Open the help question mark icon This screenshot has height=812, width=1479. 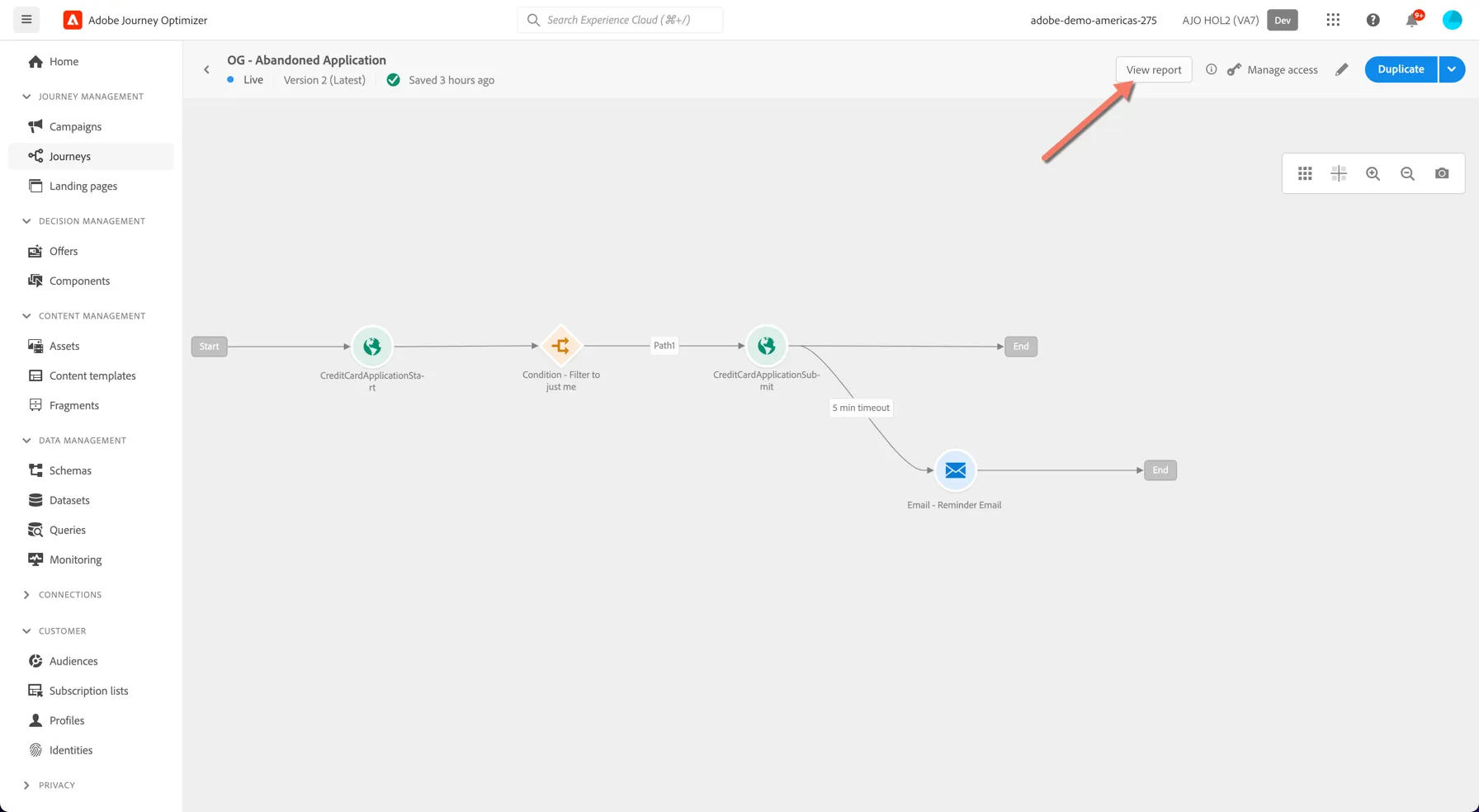pos(1373,20)
